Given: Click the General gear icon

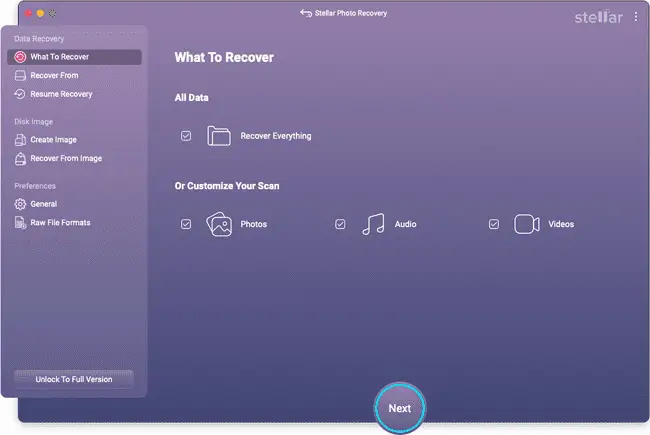Looking at the screenshot, I should [x=20, y=204].
